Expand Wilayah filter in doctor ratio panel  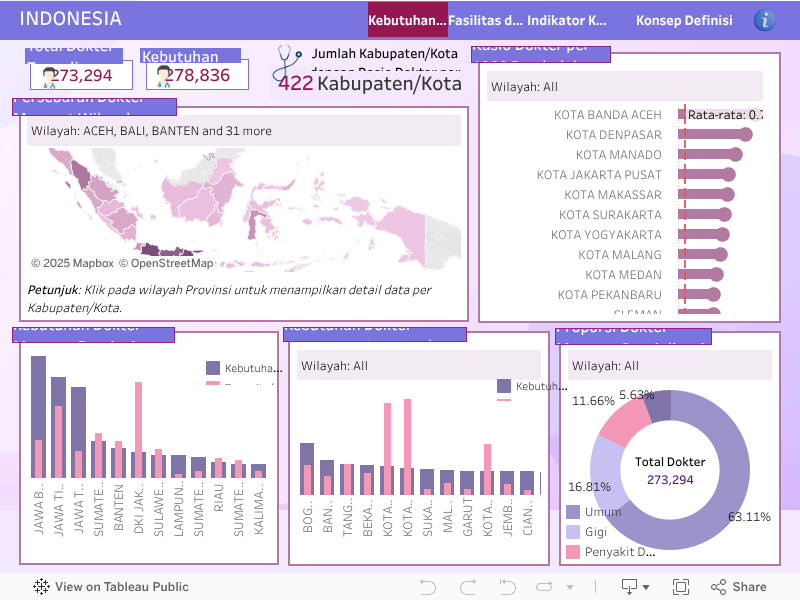[624, 87]
